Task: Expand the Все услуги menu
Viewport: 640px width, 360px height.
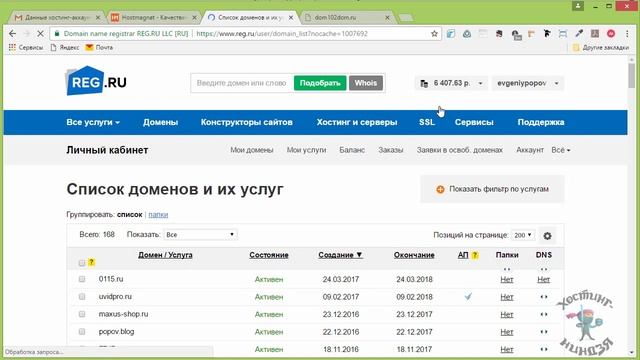Action: 93,122
